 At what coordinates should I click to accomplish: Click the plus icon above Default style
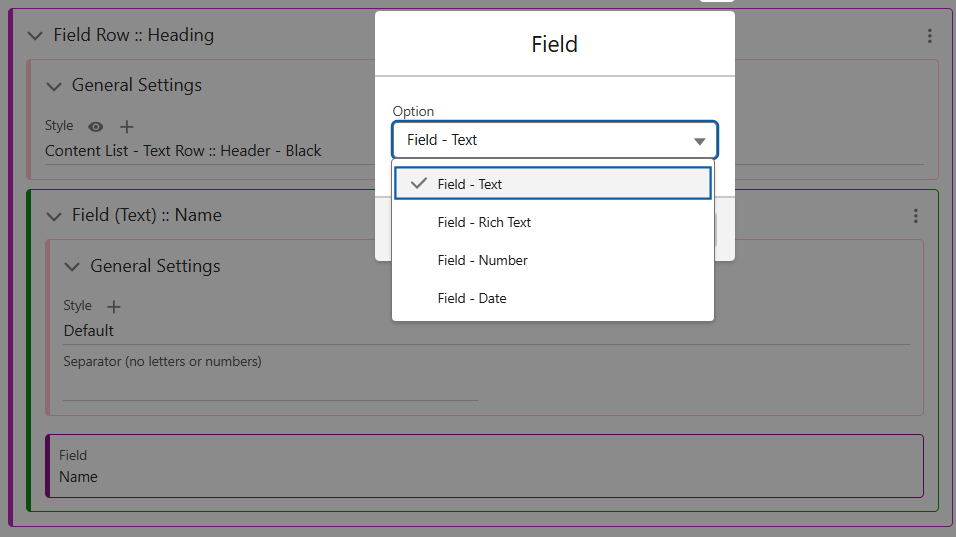(113, 307)
